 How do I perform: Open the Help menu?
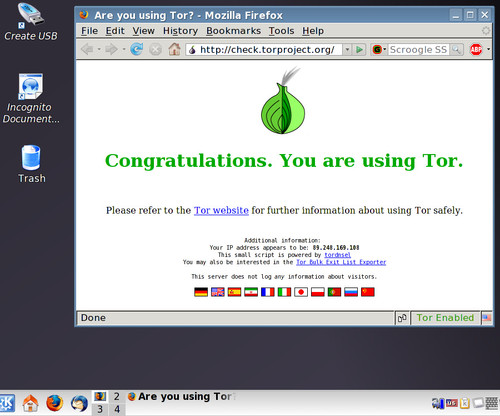[x=313, y=31]
